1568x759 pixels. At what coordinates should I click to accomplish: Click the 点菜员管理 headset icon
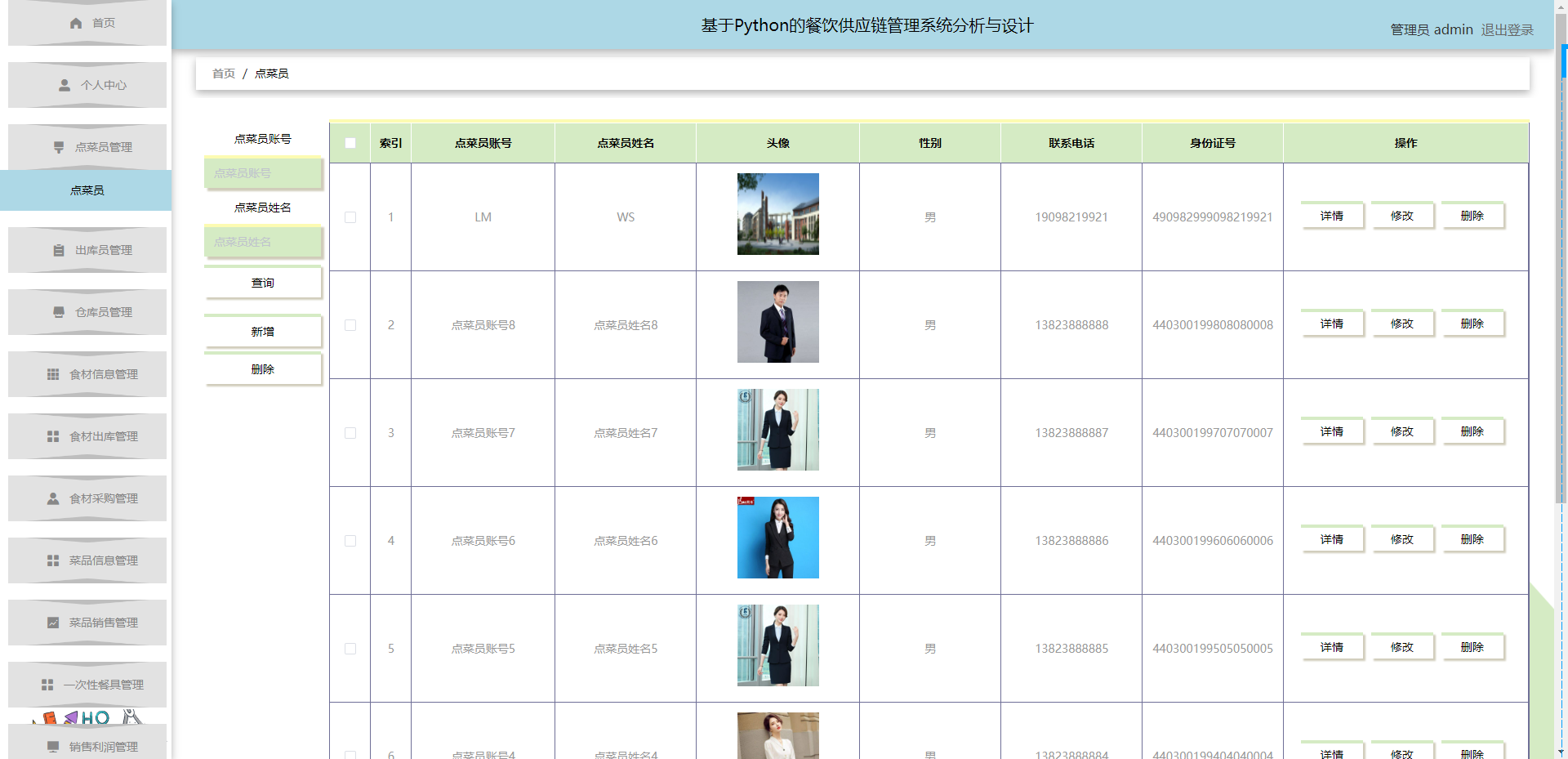point(57,147)
